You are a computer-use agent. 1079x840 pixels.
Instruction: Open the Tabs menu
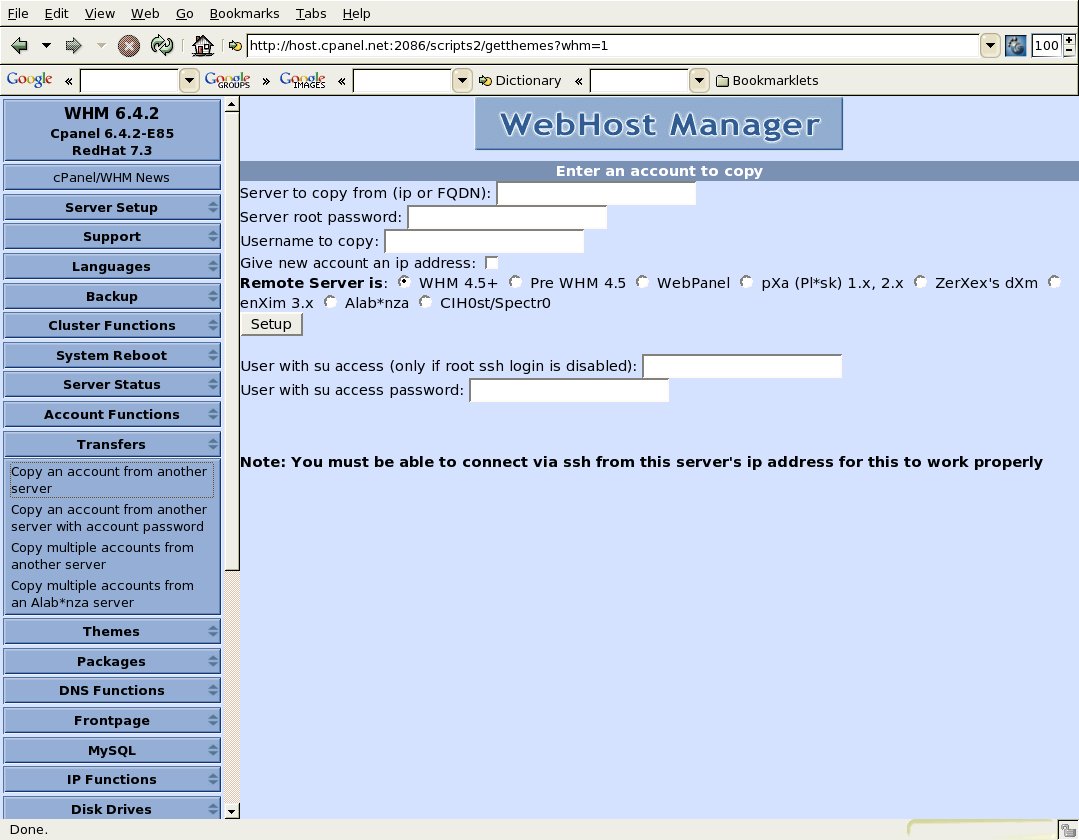(x=311, y=13)
